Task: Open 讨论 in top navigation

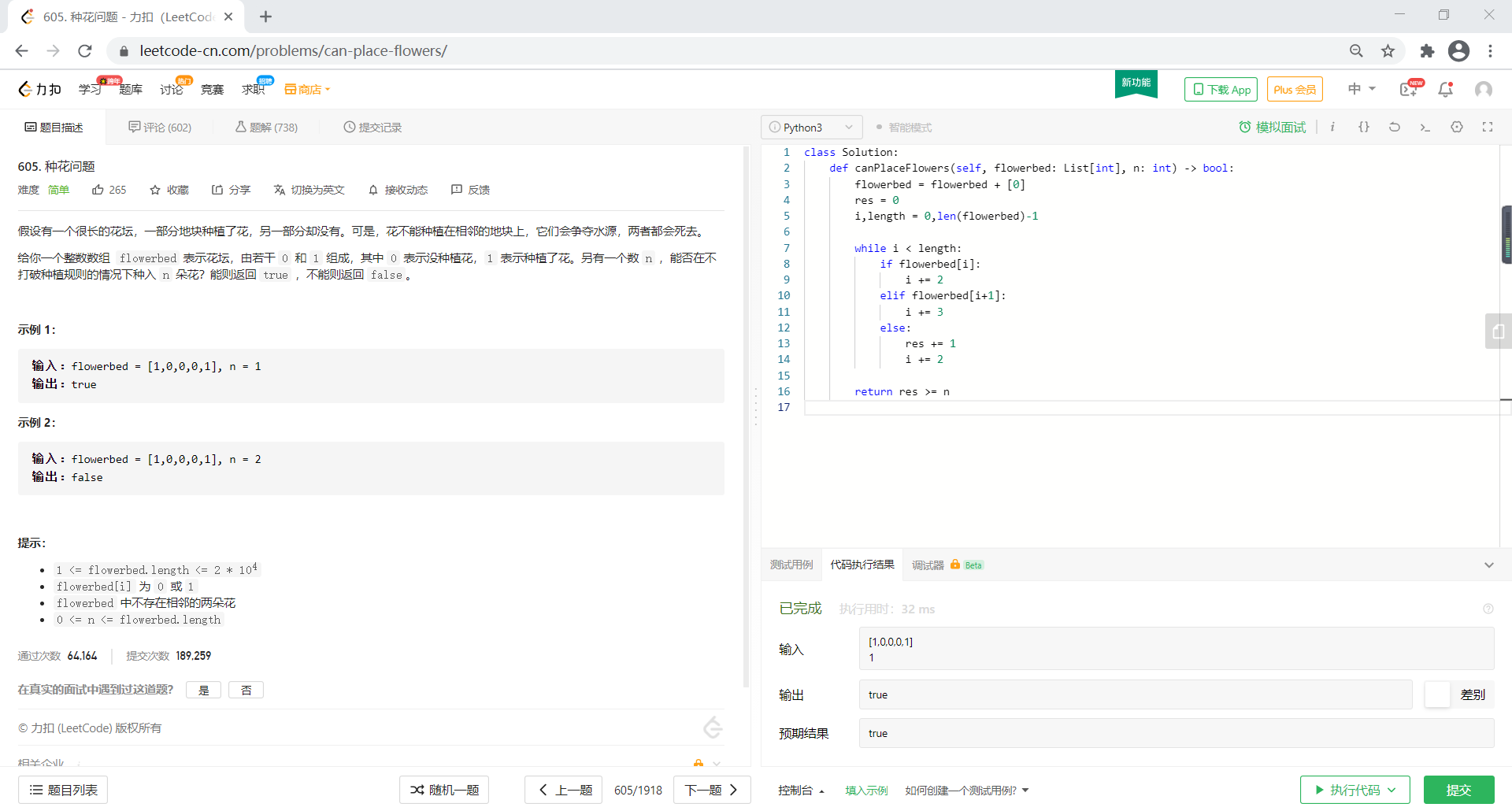Action: click(171, 90)
